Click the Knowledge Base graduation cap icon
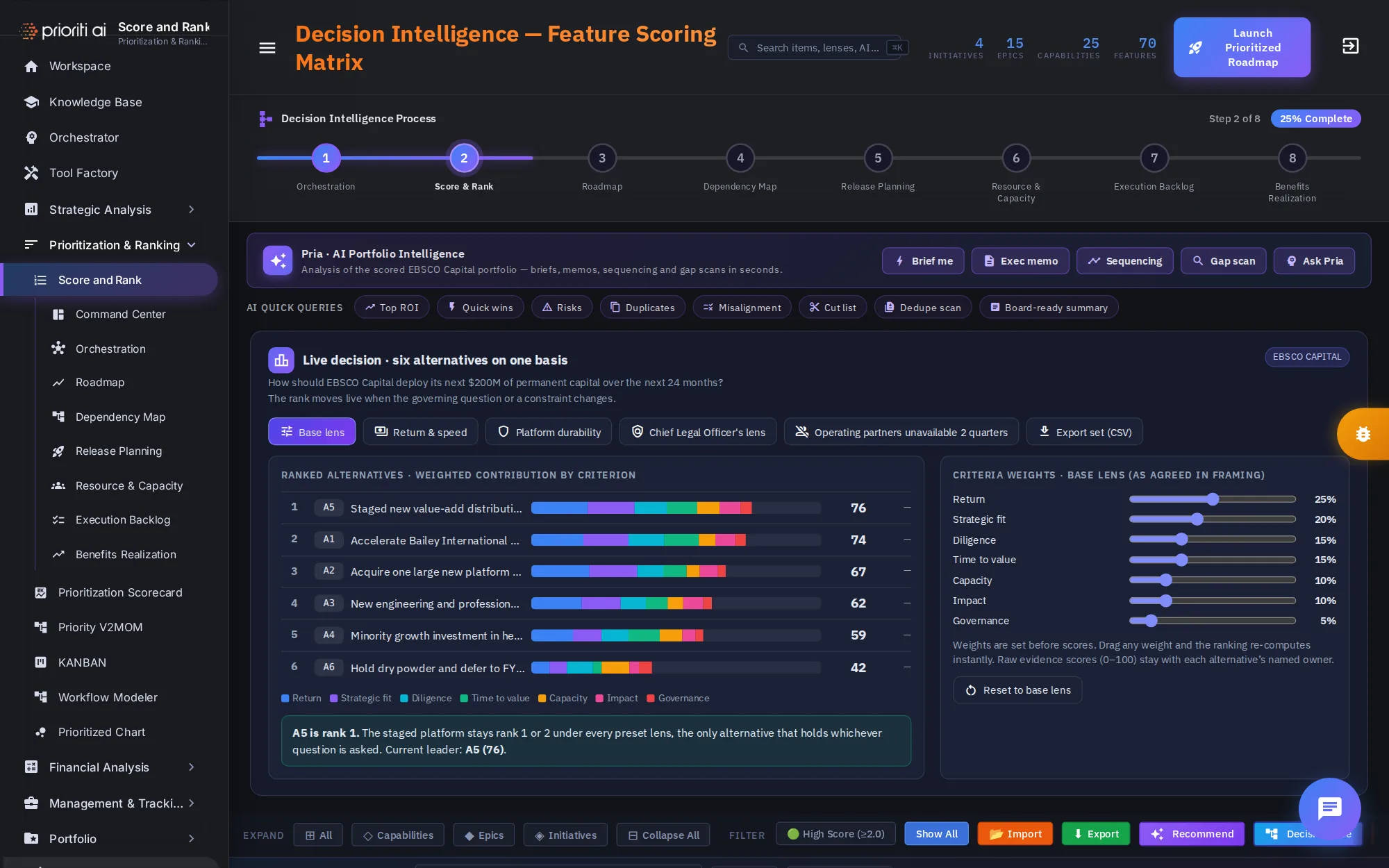 tap(31, 102)
